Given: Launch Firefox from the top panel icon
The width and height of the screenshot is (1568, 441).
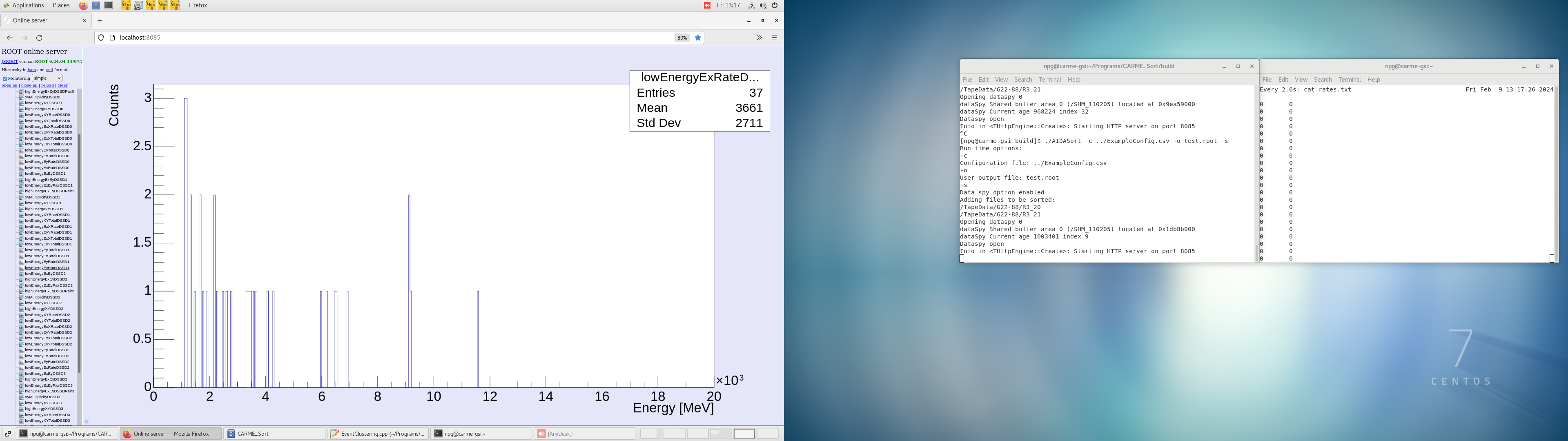Looking at the screenshot, I should (83, 5).
